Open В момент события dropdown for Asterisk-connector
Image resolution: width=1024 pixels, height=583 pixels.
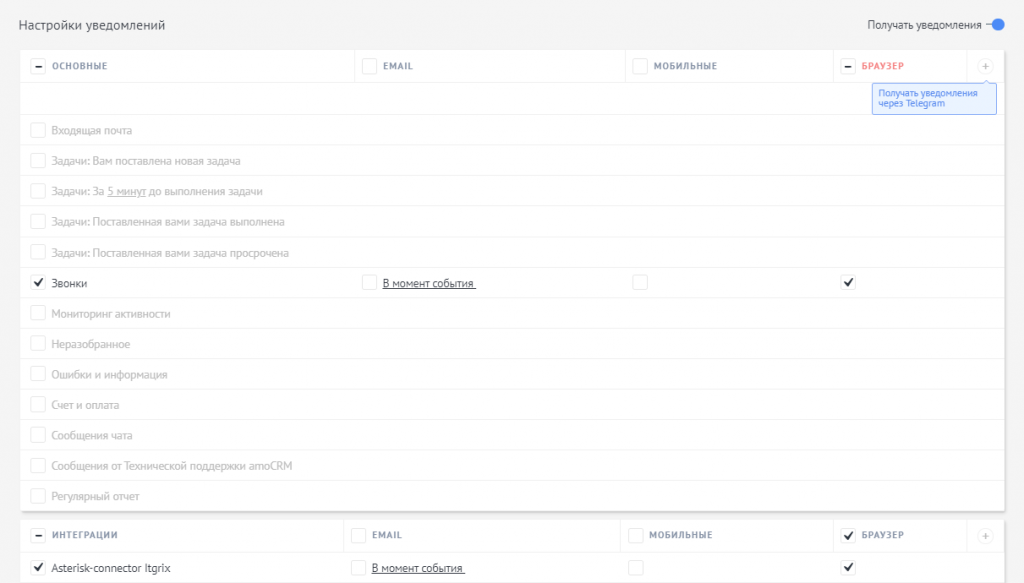pyautogui.click(x=418, y=568)
